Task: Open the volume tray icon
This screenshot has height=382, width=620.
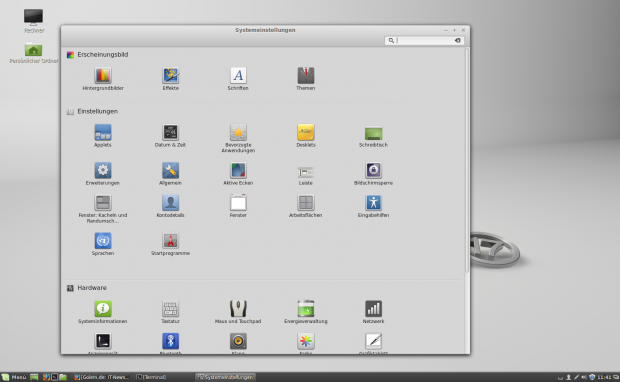Action: tap(584, 377)
